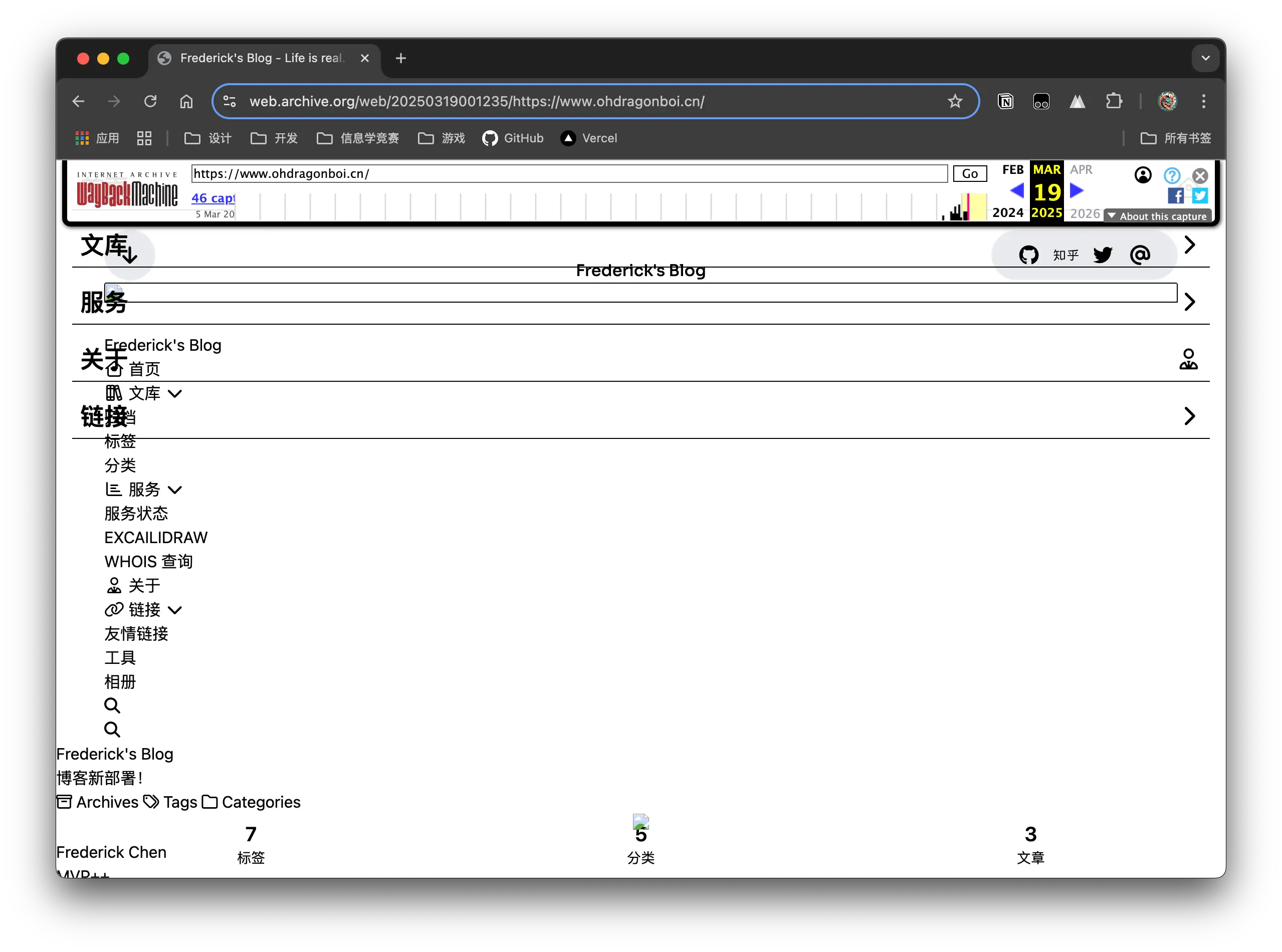Expand the 文库 large heading chevron
The image size is (1282, 952).
pos(1189,245)
